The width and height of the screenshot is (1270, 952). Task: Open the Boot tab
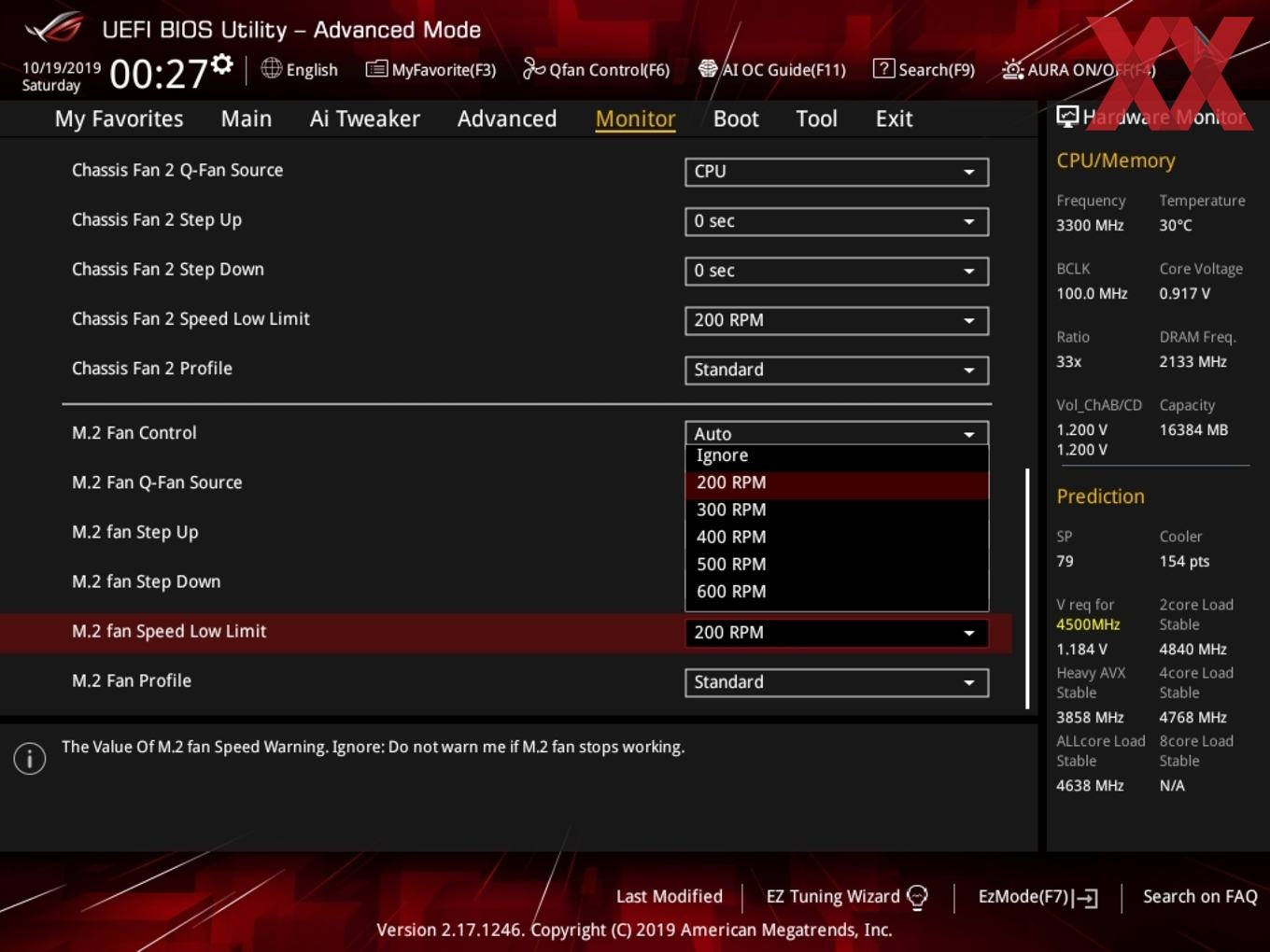tap(736, 119)
